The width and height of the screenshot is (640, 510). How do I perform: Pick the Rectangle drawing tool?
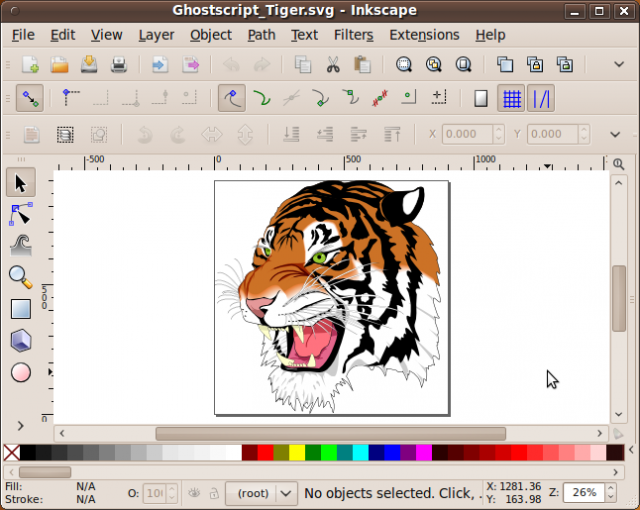pyautogui.click(x=20, y=309)
